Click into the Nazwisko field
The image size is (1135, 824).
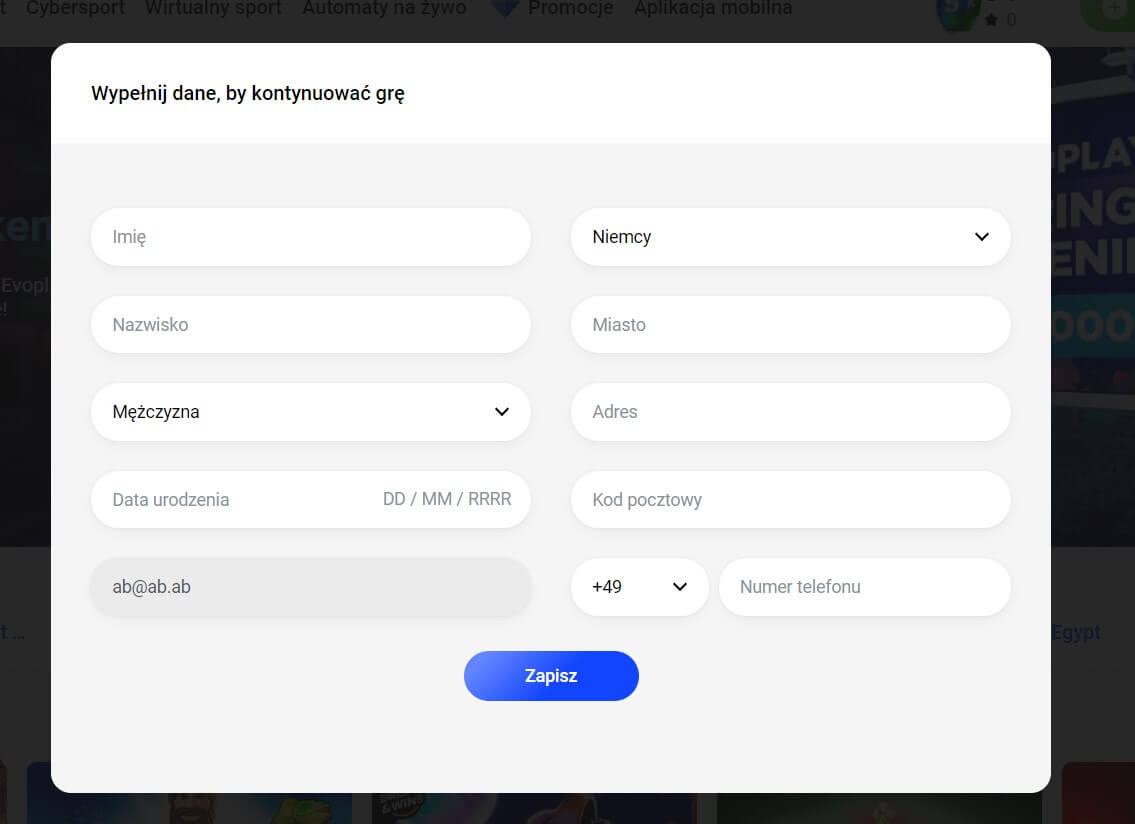point(310,325)
